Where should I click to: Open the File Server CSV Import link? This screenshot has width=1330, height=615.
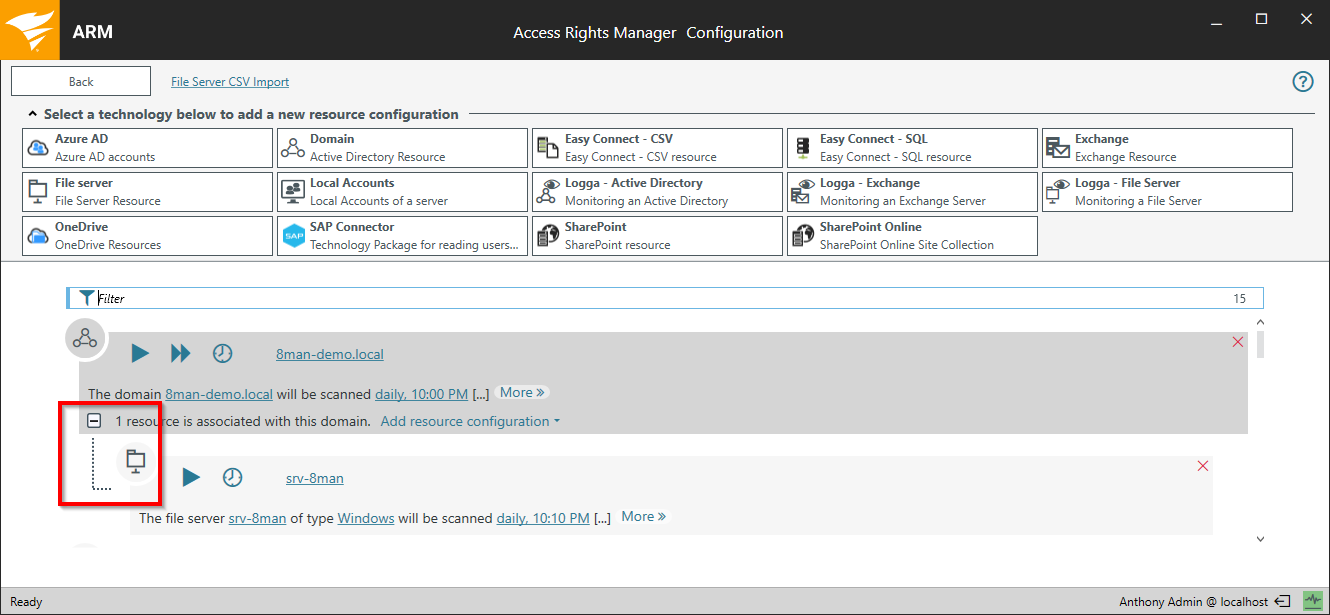coord(230,82)
